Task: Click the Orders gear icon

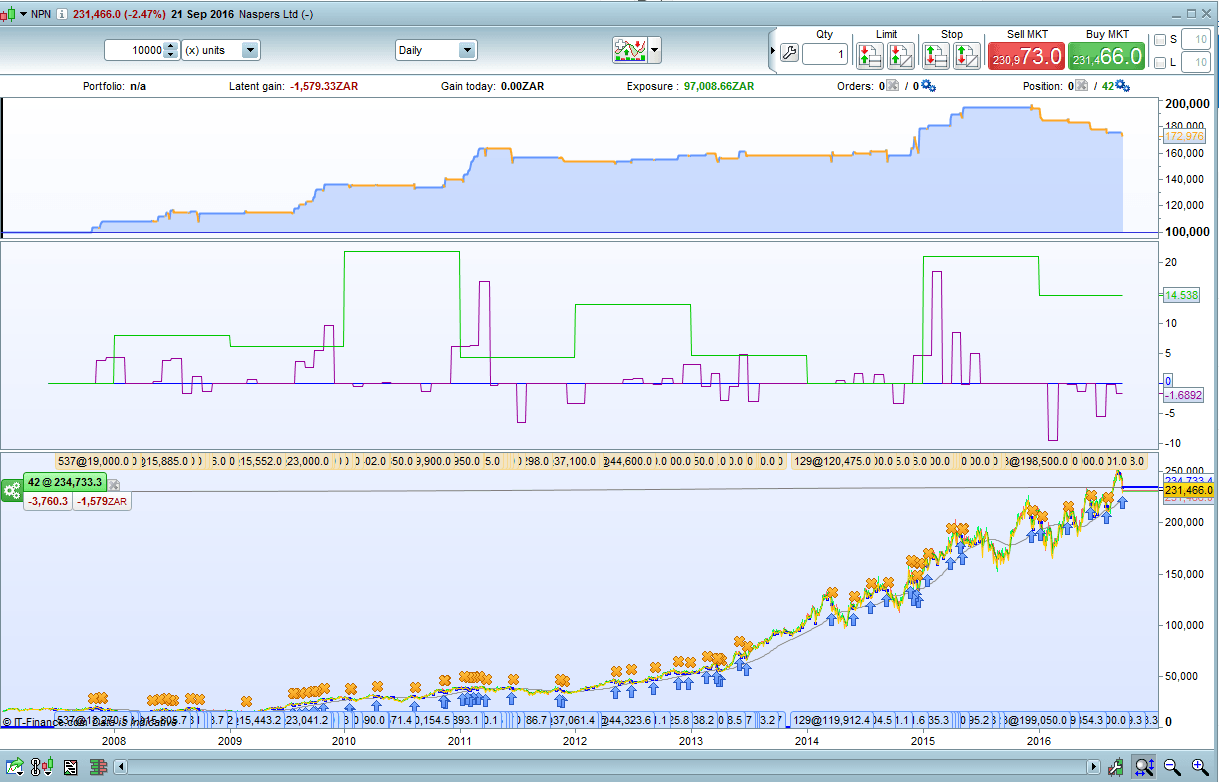Action: pos(928,86)
